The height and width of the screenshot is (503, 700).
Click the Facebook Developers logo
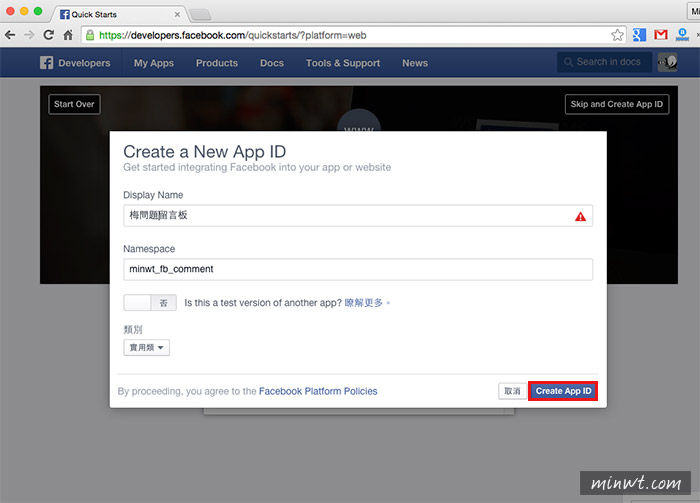pyautogui.click(x=75, y=63)
